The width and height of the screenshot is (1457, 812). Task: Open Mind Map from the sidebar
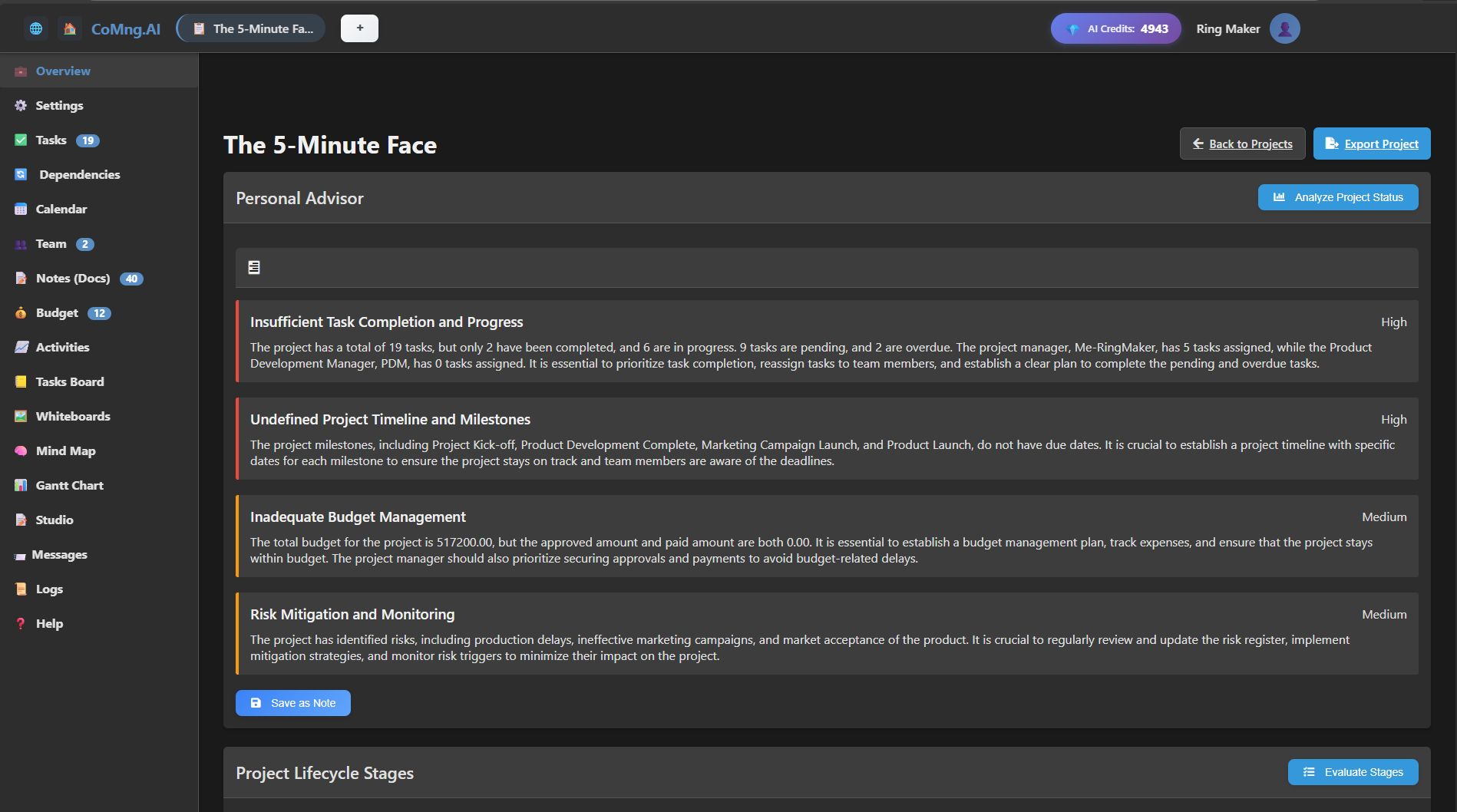(65, 451)
